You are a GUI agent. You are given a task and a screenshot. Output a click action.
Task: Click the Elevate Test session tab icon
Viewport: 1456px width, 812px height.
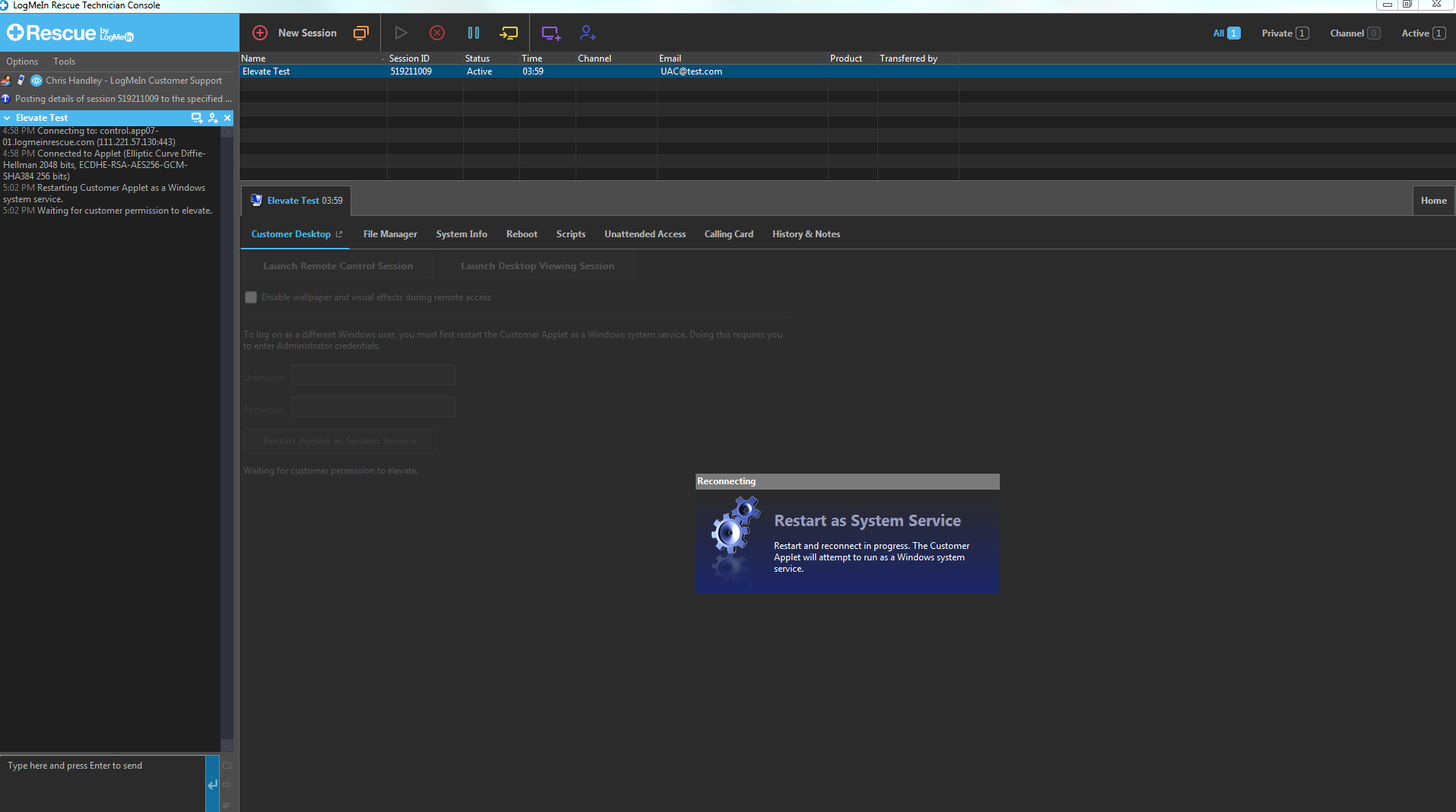[257, 200]
